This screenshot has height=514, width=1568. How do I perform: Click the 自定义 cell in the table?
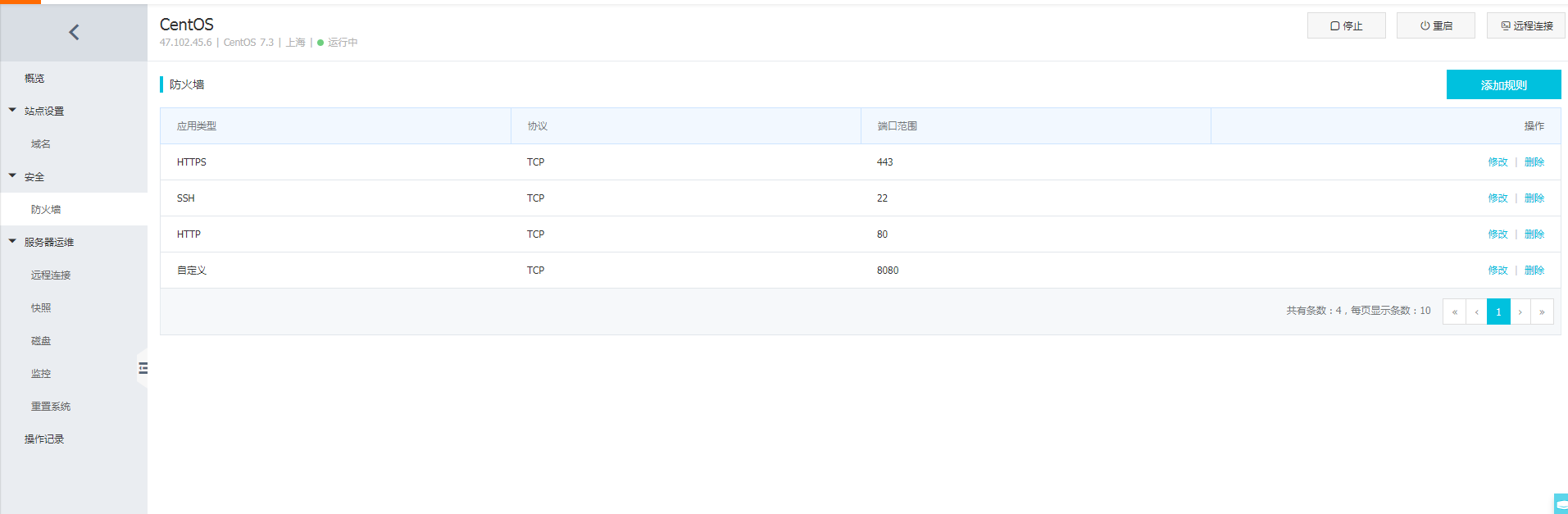192,271
